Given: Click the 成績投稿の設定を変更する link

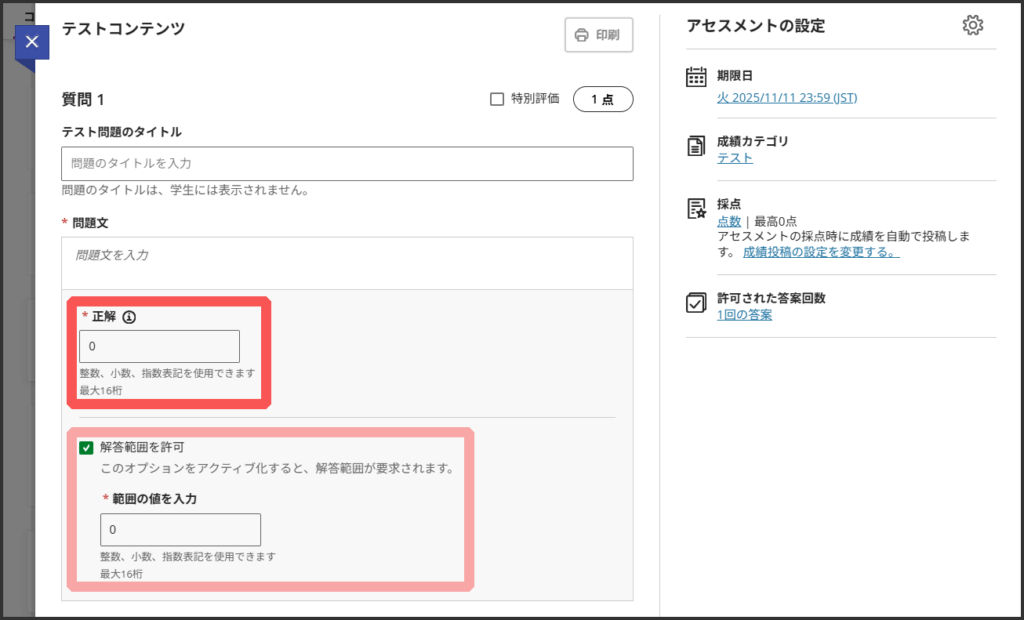Looking at the screenshot, I should [820, 252].
